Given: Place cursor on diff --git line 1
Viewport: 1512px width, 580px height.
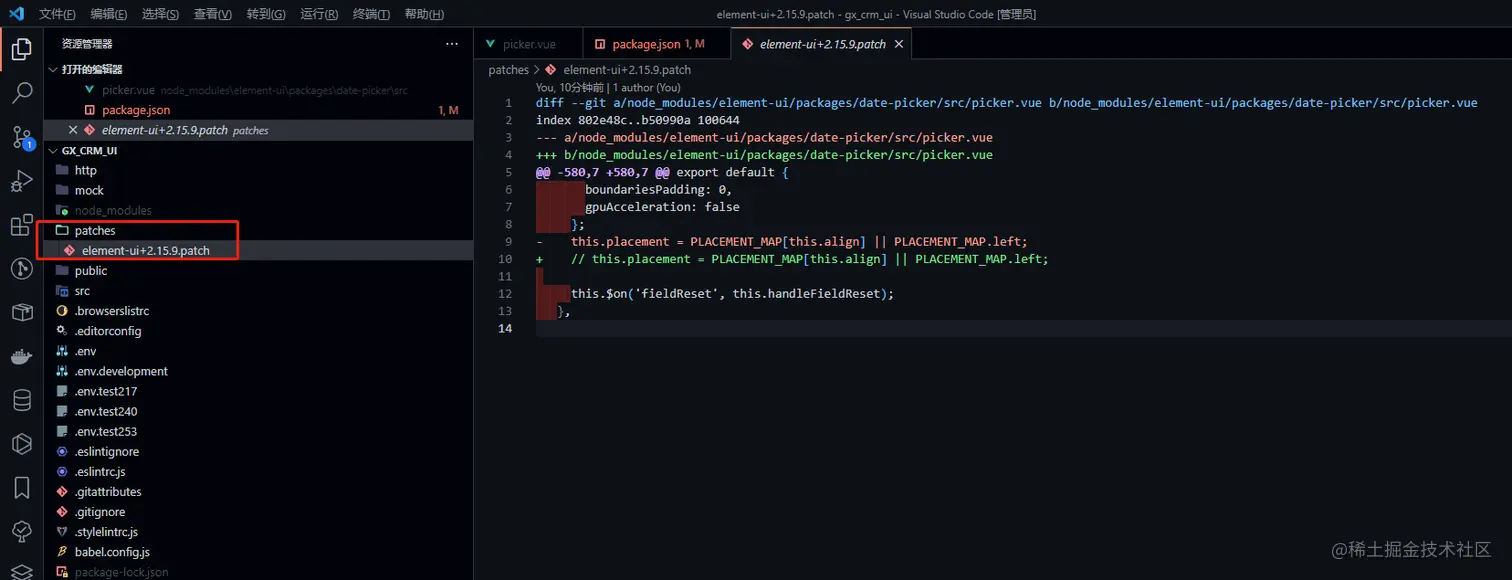Looking at the screenshot, I should pyautogui.click(x=1006, y=104).
